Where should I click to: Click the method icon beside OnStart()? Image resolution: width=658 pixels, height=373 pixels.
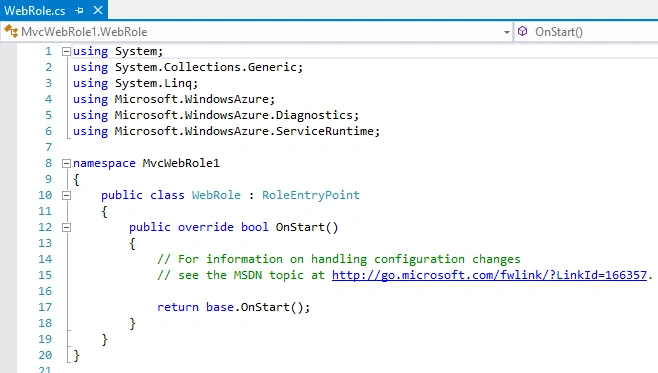522,31
